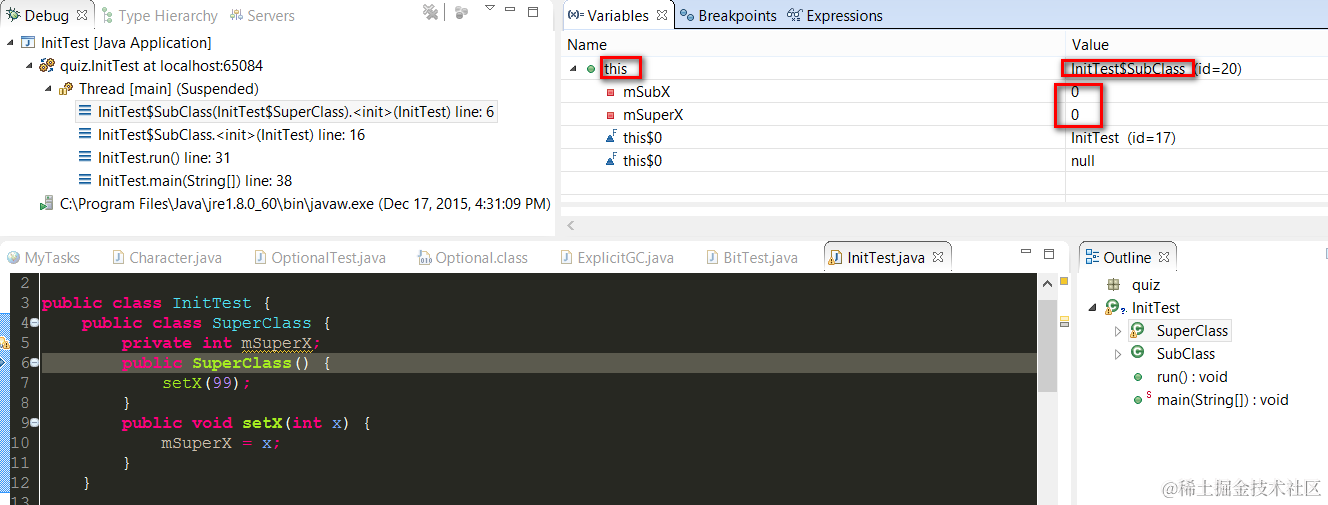Select the quiz package in Outline
This screenshot has height=505, width=1328.
pos(1146,285)
